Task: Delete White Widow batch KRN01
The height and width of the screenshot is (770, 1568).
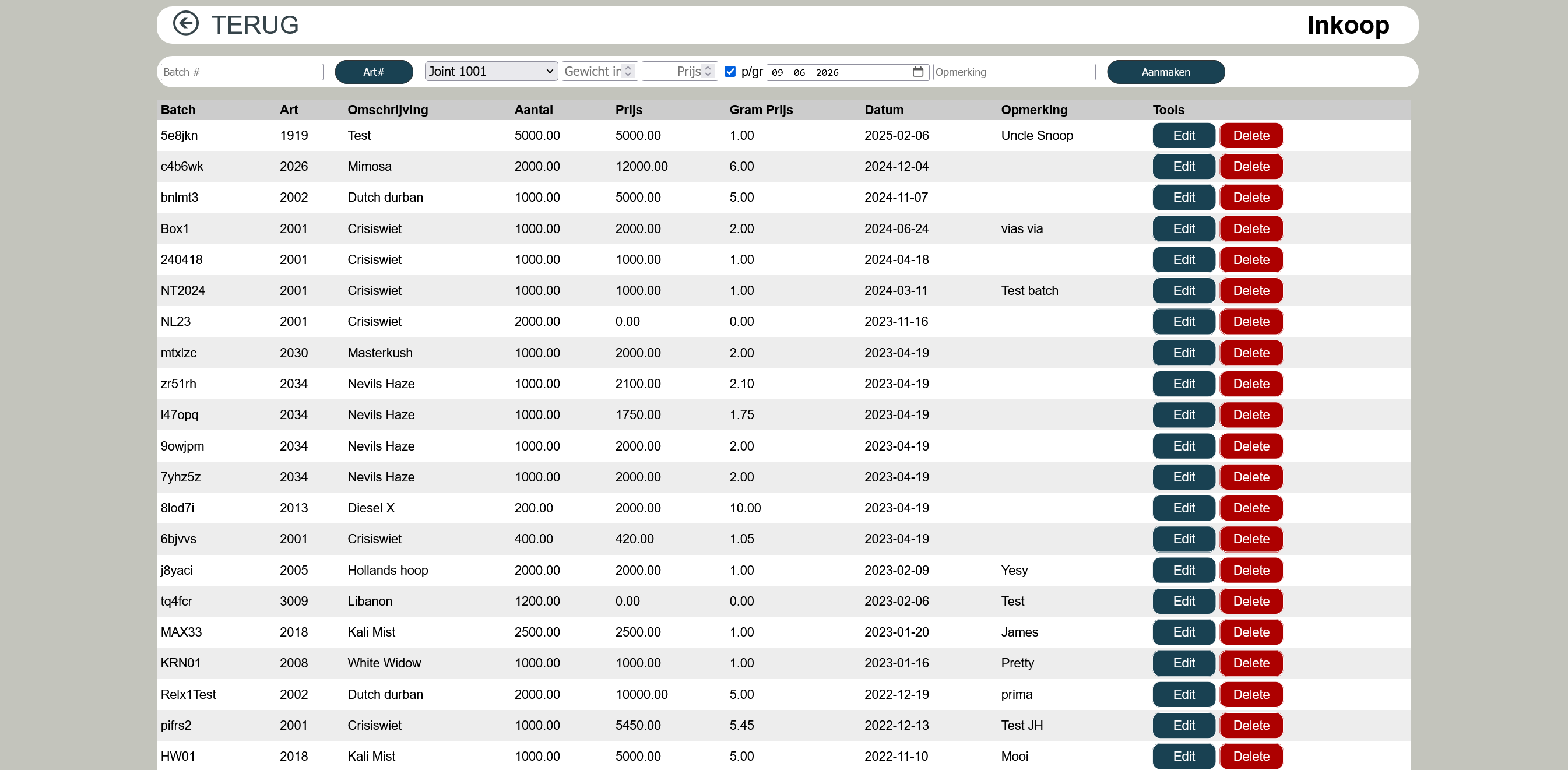Action: pos(1251,663)
